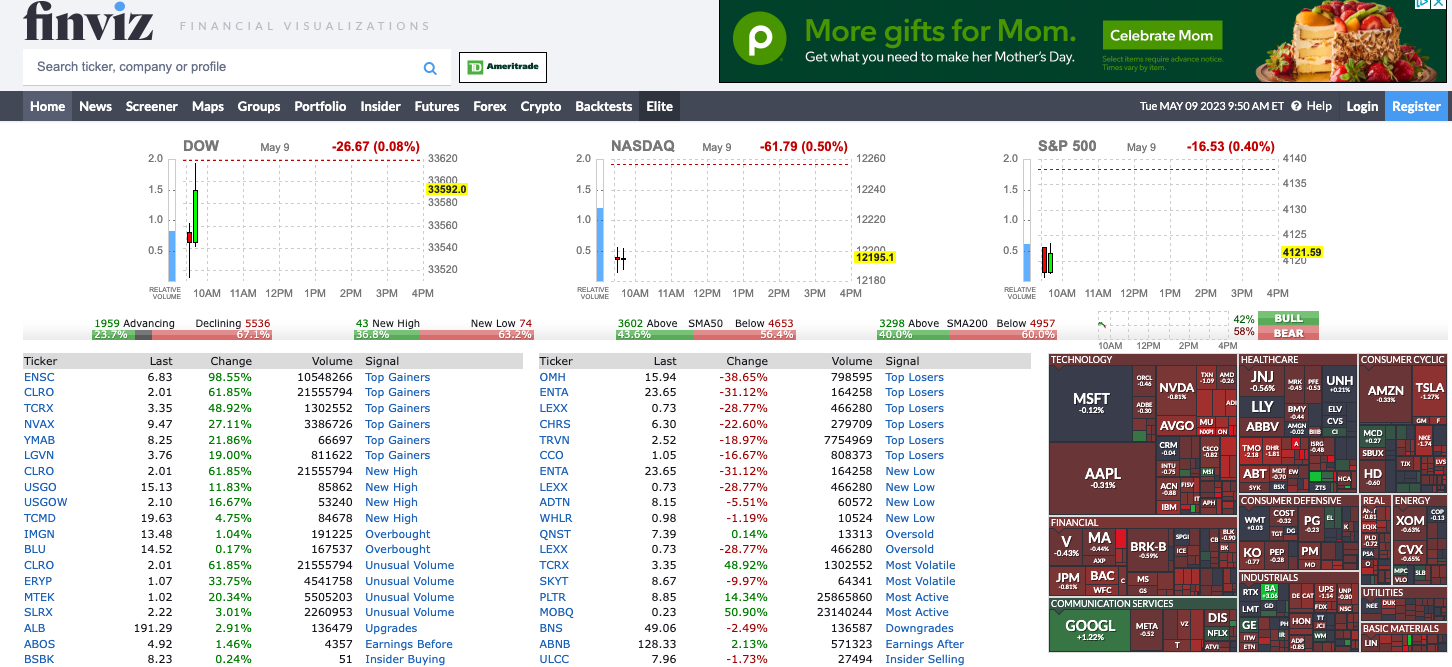Click the BULL sentiment bar
The width and height of the screenshot is (1452, 667).
(x=1288, y=319)
